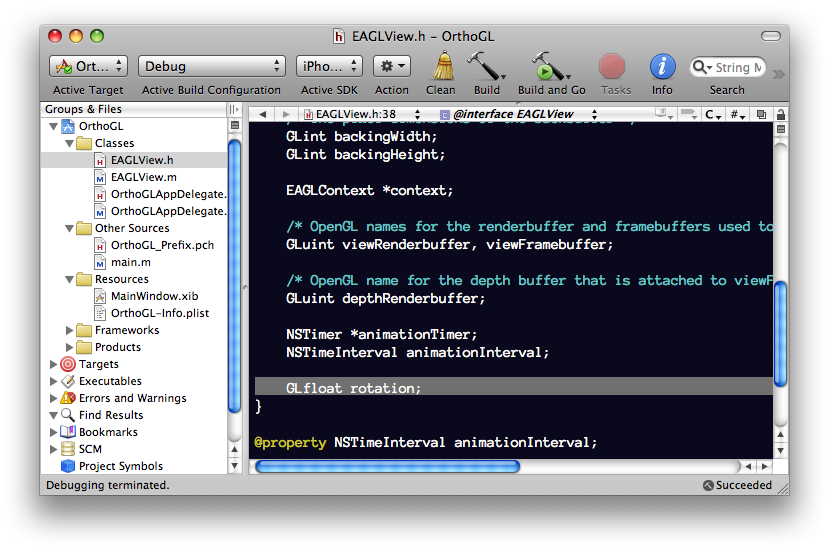Open the search magnifier options menu
Screen dimensions: 829x550
coord(702,67)
